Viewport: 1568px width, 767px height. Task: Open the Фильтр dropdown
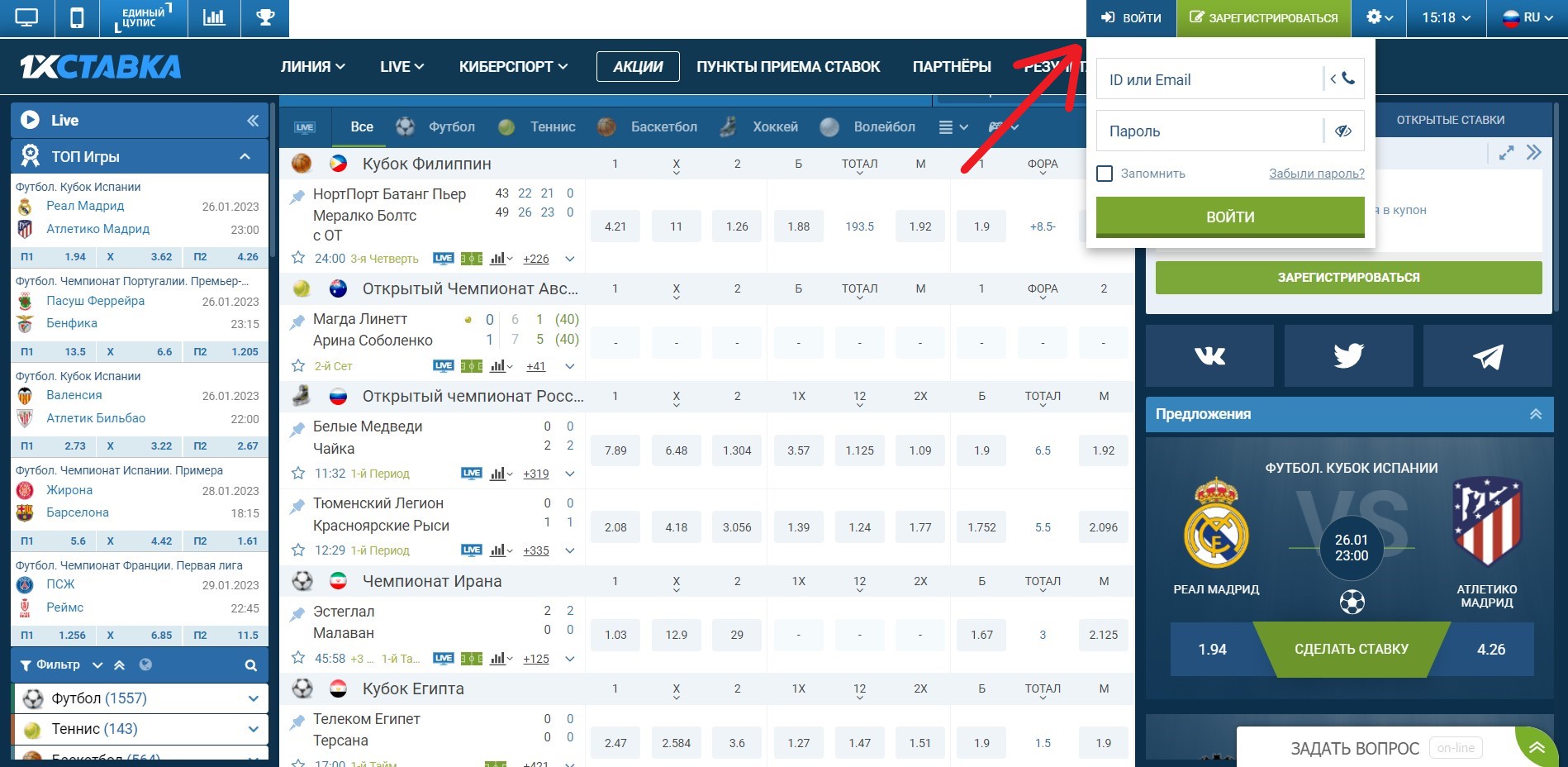(x=61, y=665)
